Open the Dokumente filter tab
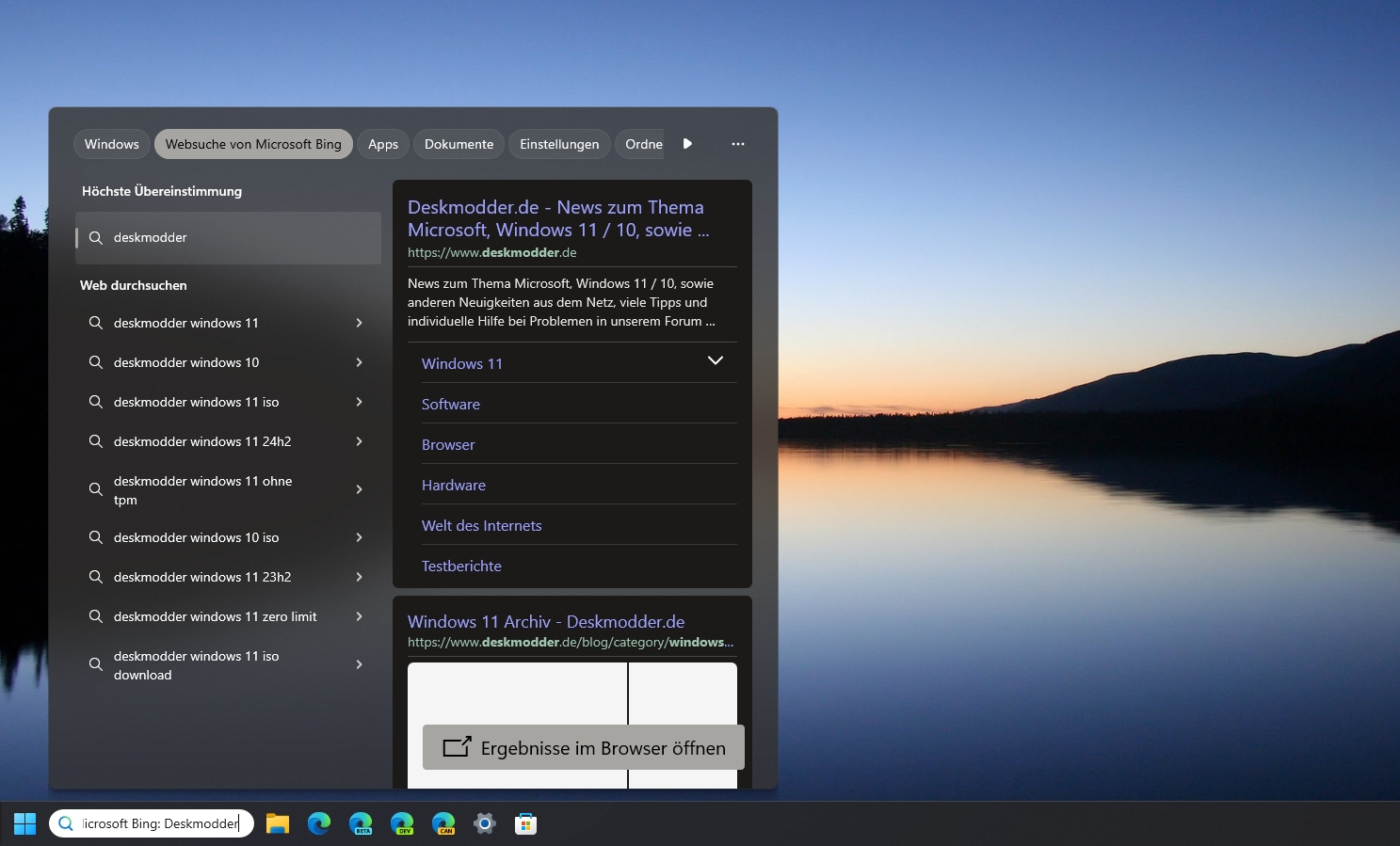Image resolution: width=1400 pixels, height=846 pixels. point(459,144)
